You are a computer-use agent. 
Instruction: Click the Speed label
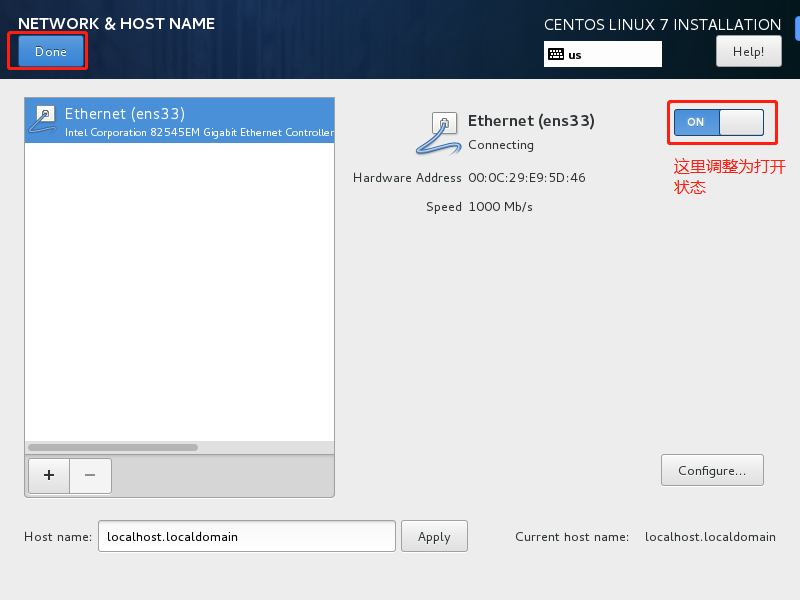click(443, 207)
